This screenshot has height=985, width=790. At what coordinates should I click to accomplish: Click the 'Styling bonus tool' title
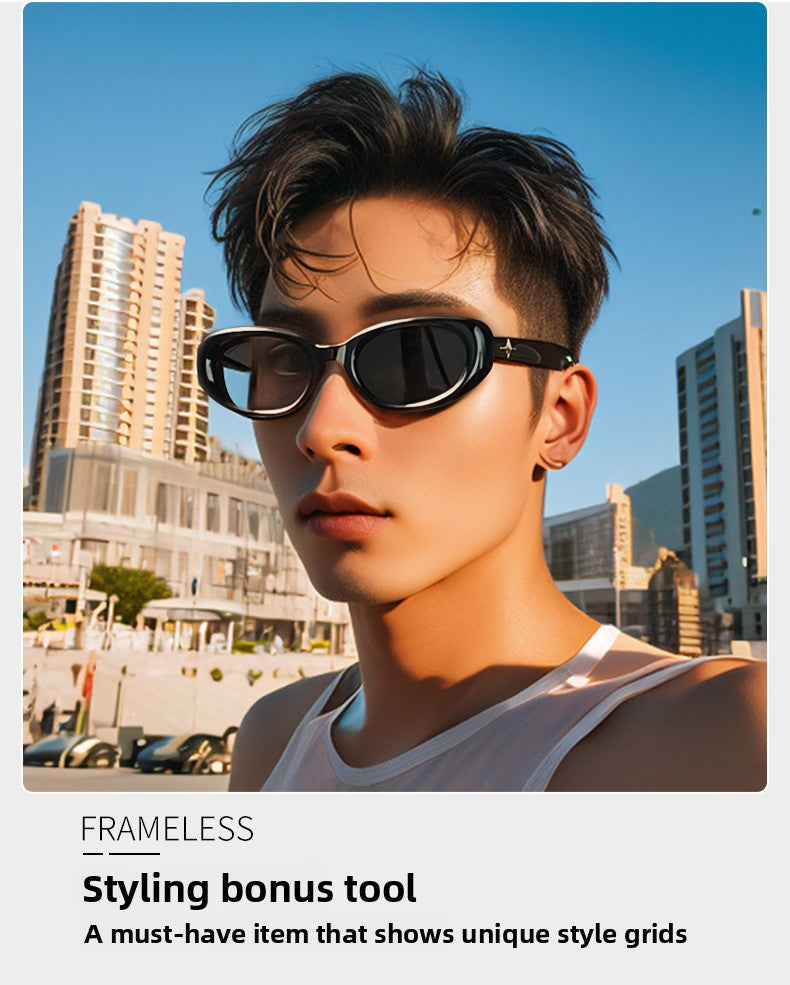(249, 889)
